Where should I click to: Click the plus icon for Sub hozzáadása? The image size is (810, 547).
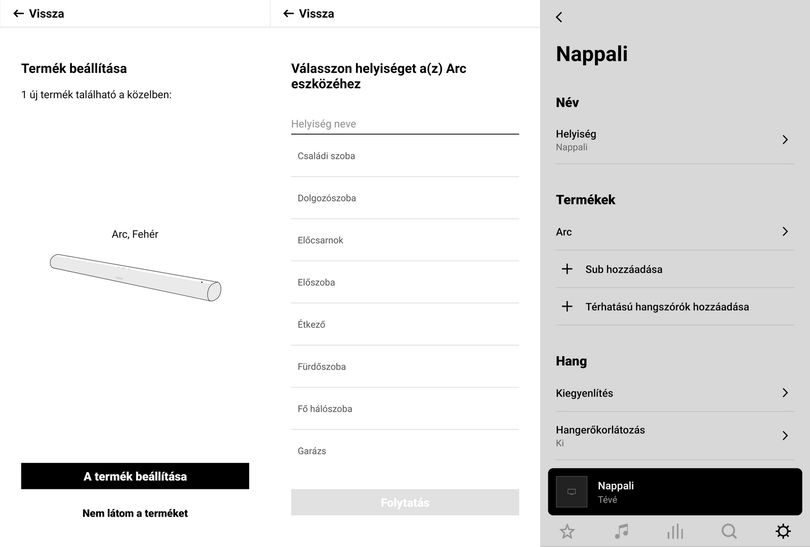click(x=567, y=269)
